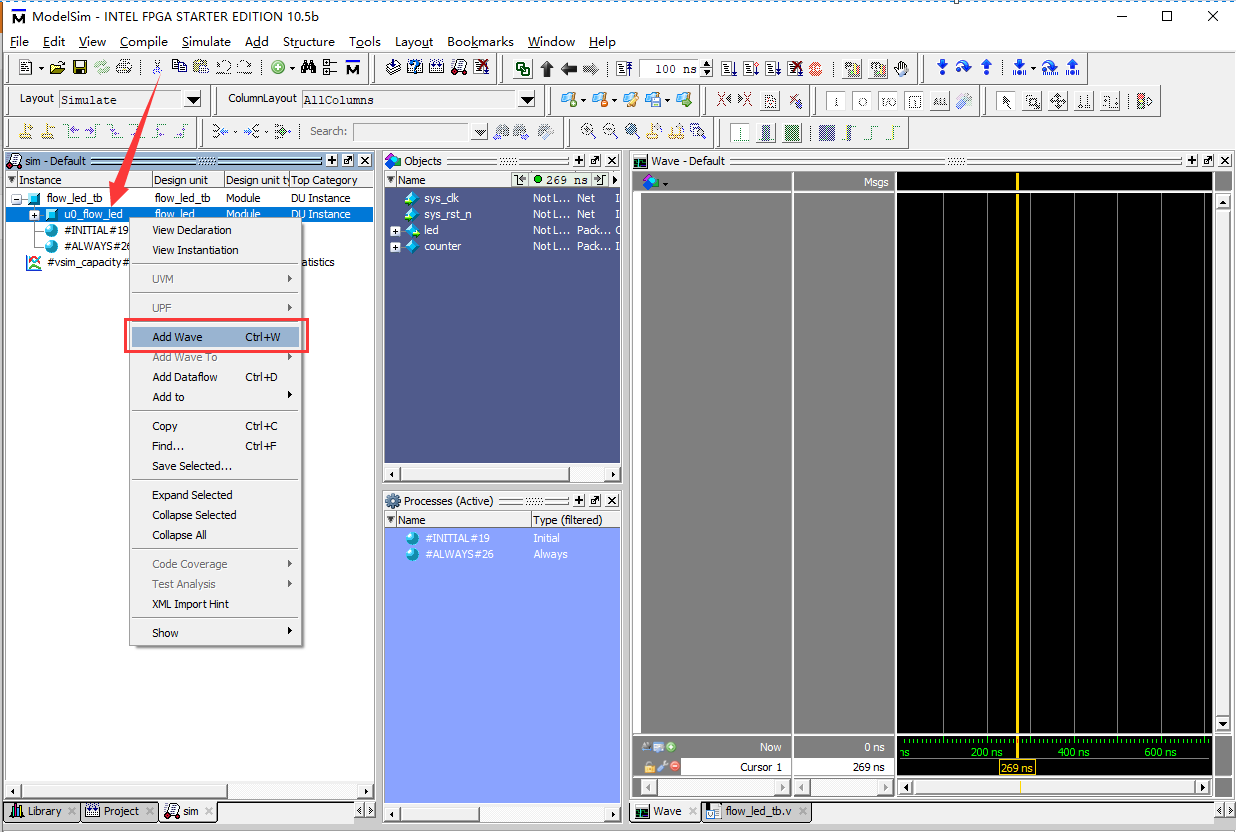Expand the counter signal in Objects
Image resolution: width=1236 pixels, height=832 pixels.
pyautogui.click(x=395, y=247)
